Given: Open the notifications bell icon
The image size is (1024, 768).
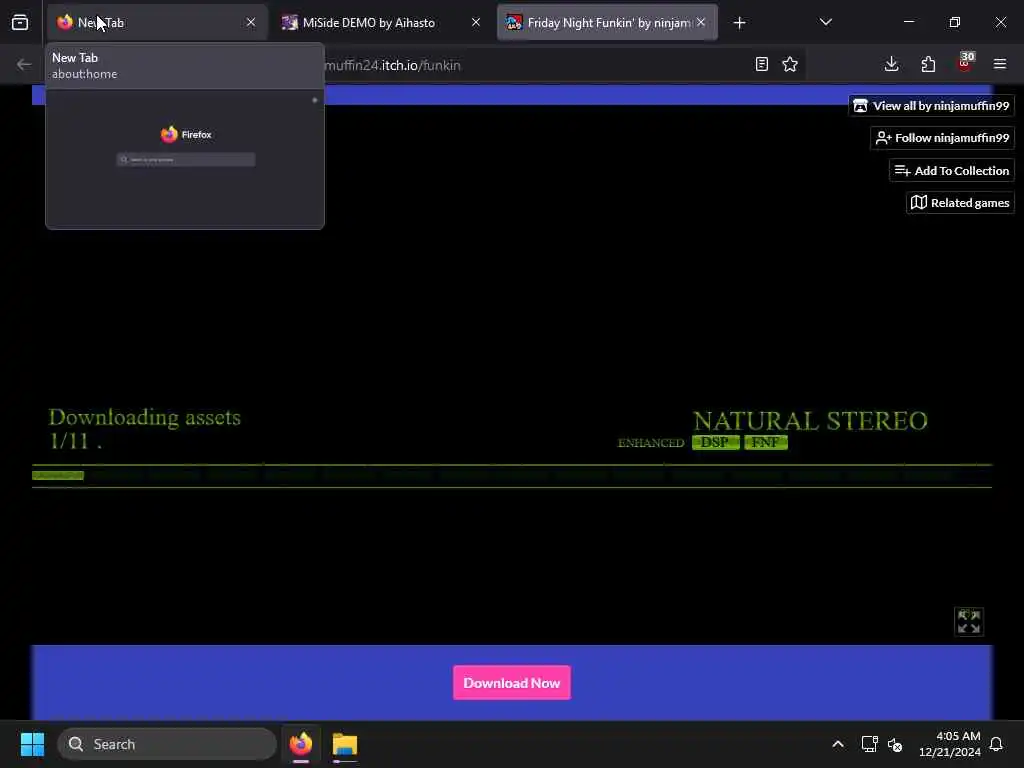Looking at the screenshot, I should tap(997, 744).
